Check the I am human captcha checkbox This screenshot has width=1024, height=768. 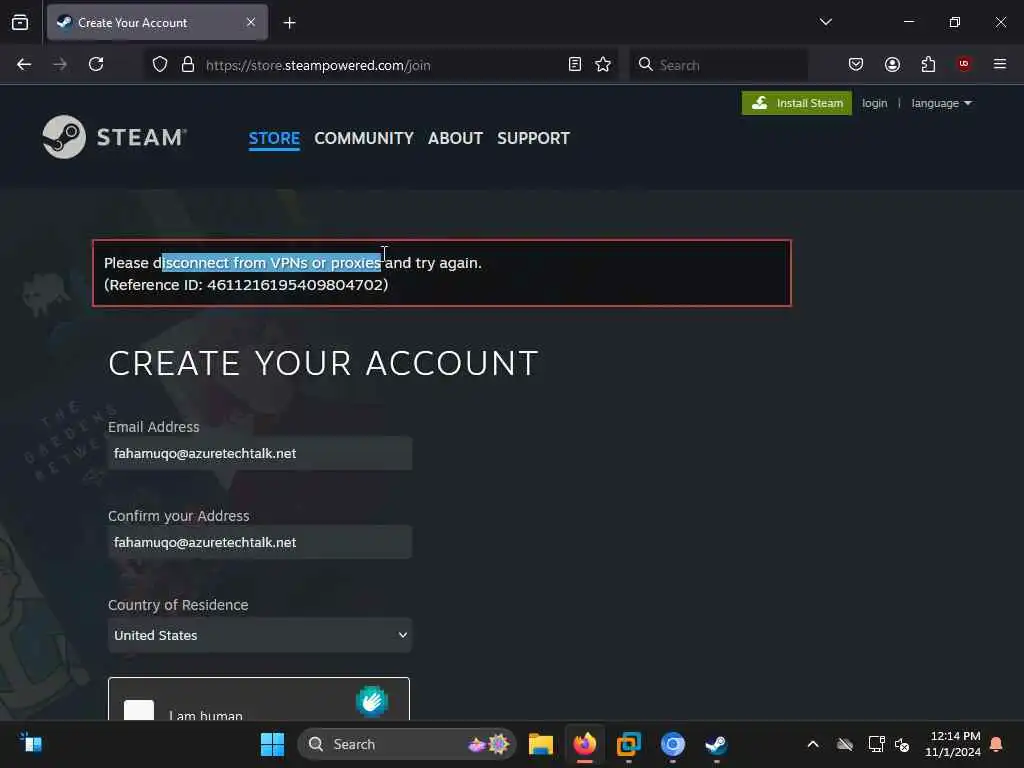click(x=139, y=711)
